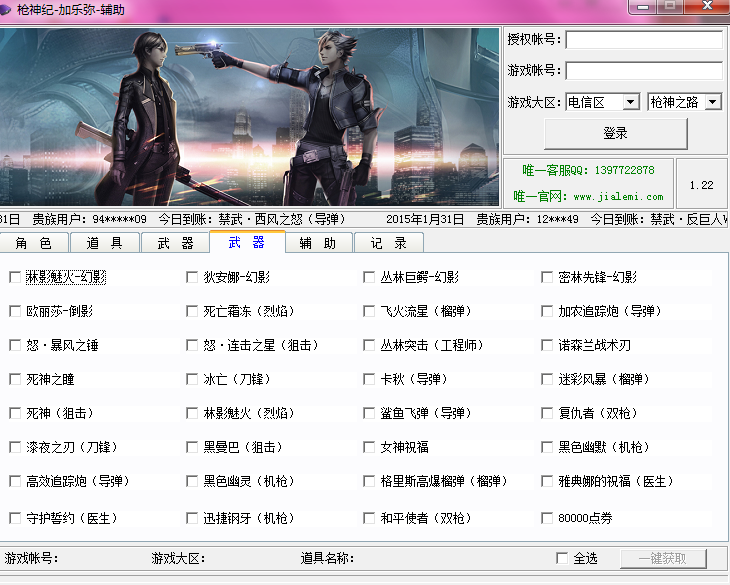Close the 枪神纪-加乐弥-辅助 window

tap(707, 6)
